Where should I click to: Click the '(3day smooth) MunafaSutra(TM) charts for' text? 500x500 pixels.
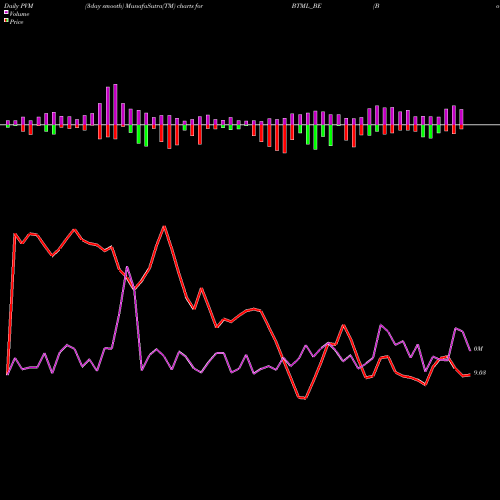pyautogui.click(x=144, y=6)
